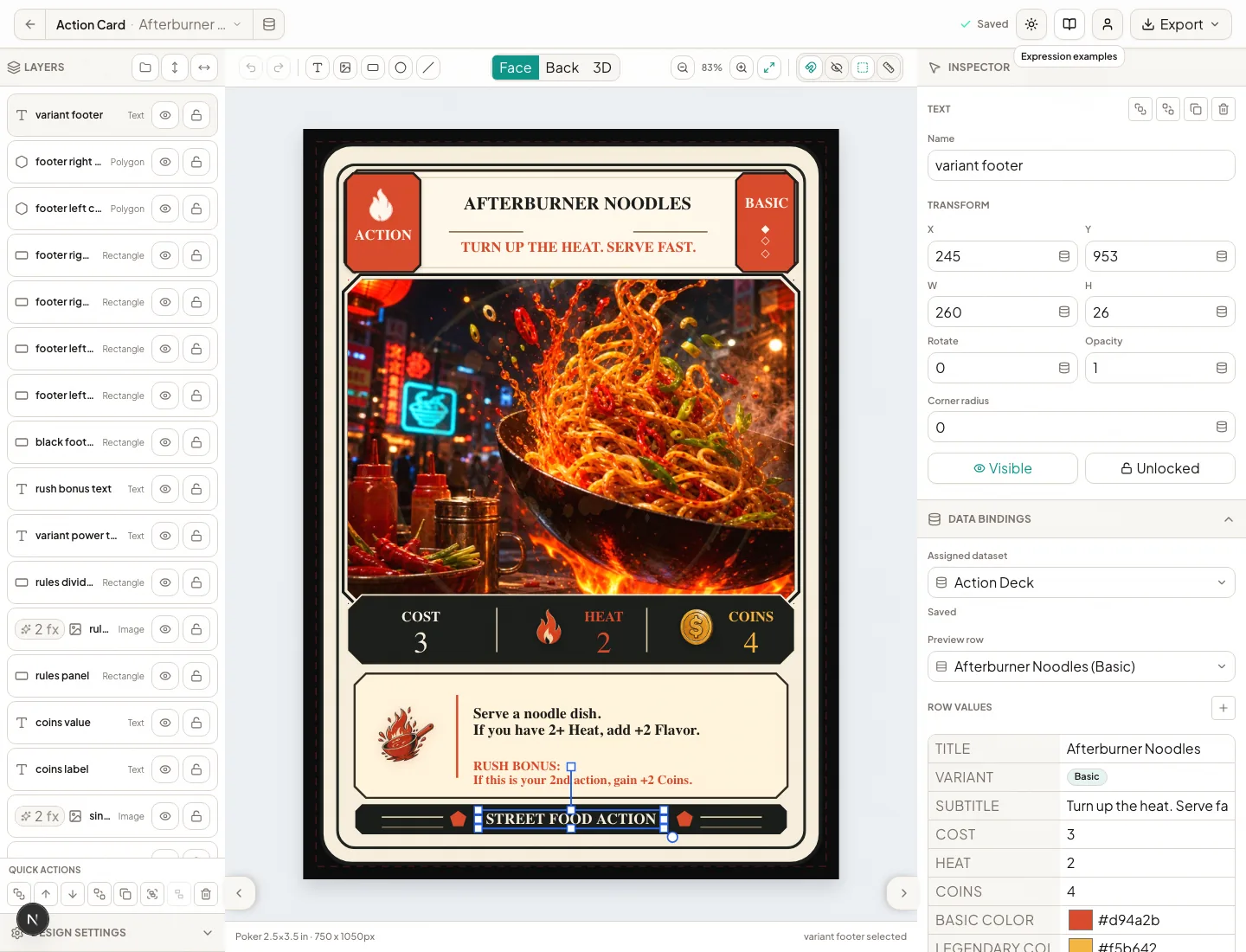
Task: Open the user account icon
Action: pyautogui.click(x=1108, y=24)
